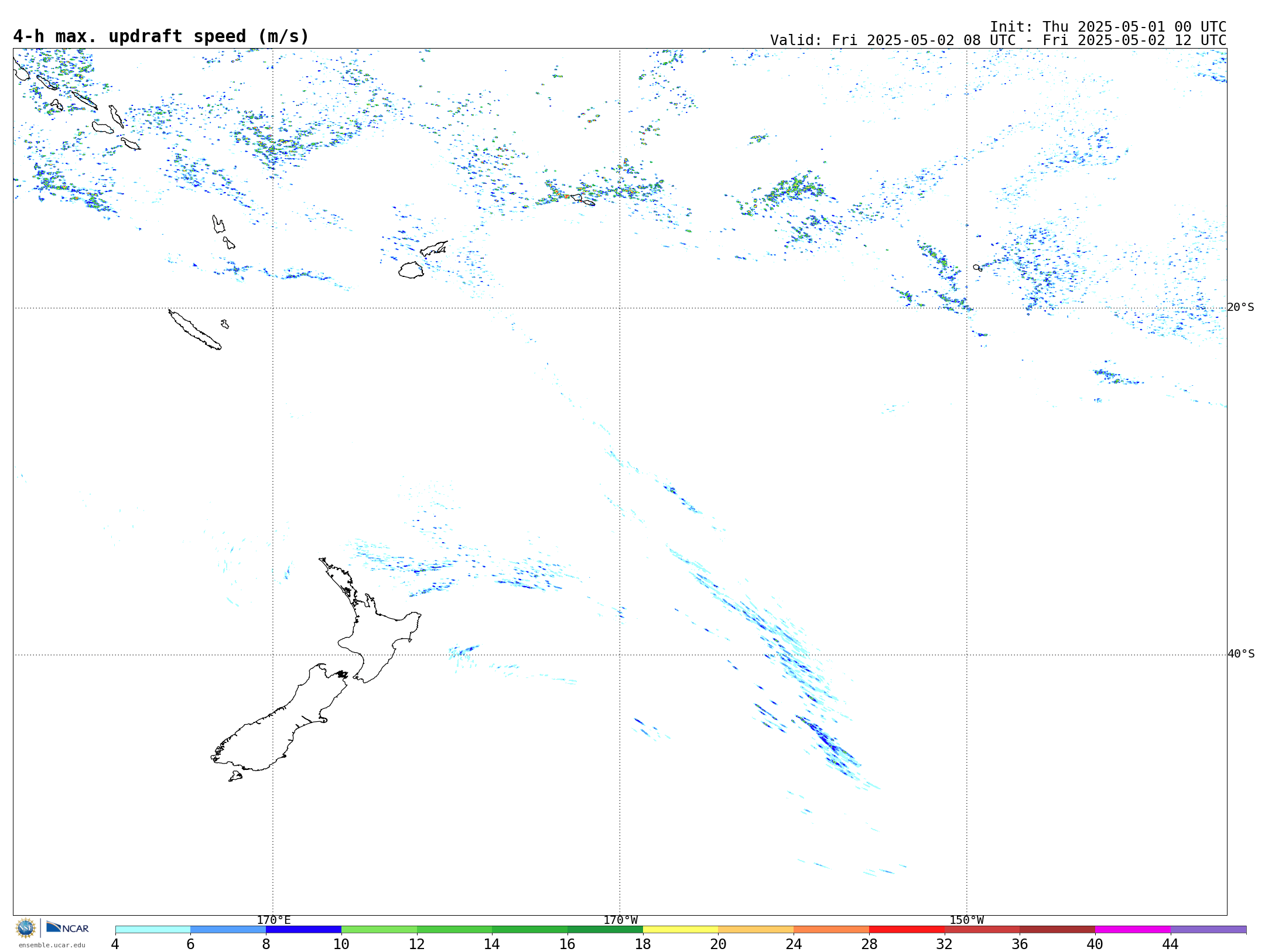Click the 170°W longitude label
This screenshot has height=952, width=1265.
click(x=620, y=920)
